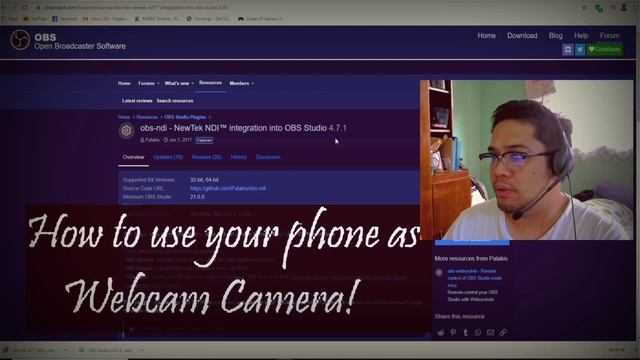
Task: Select Home in the forum navigation bar
Action: tap(124, 83)
